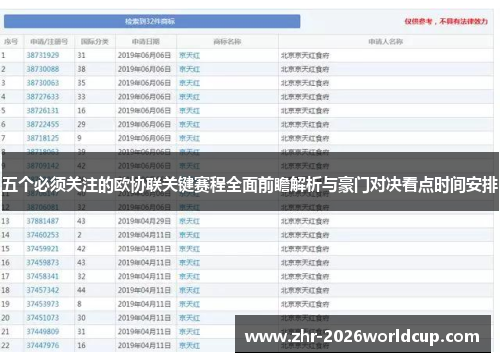Click the 序号 column header
The width and height of the screenshot is (500, 362).
pyautogui.click(x=11, y=42)
